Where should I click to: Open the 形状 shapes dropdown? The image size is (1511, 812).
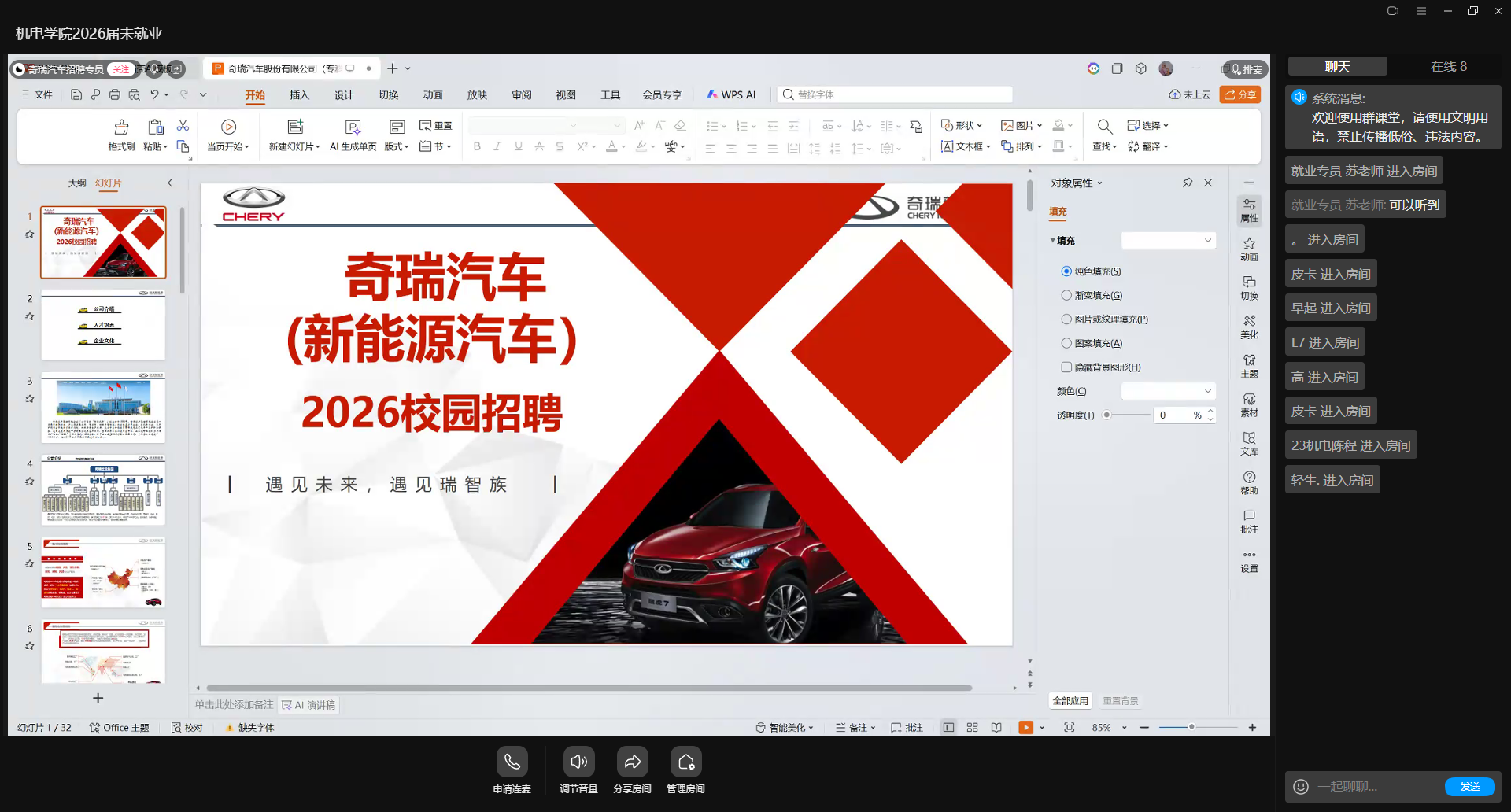pyautogui.click(x=962, y=126)
